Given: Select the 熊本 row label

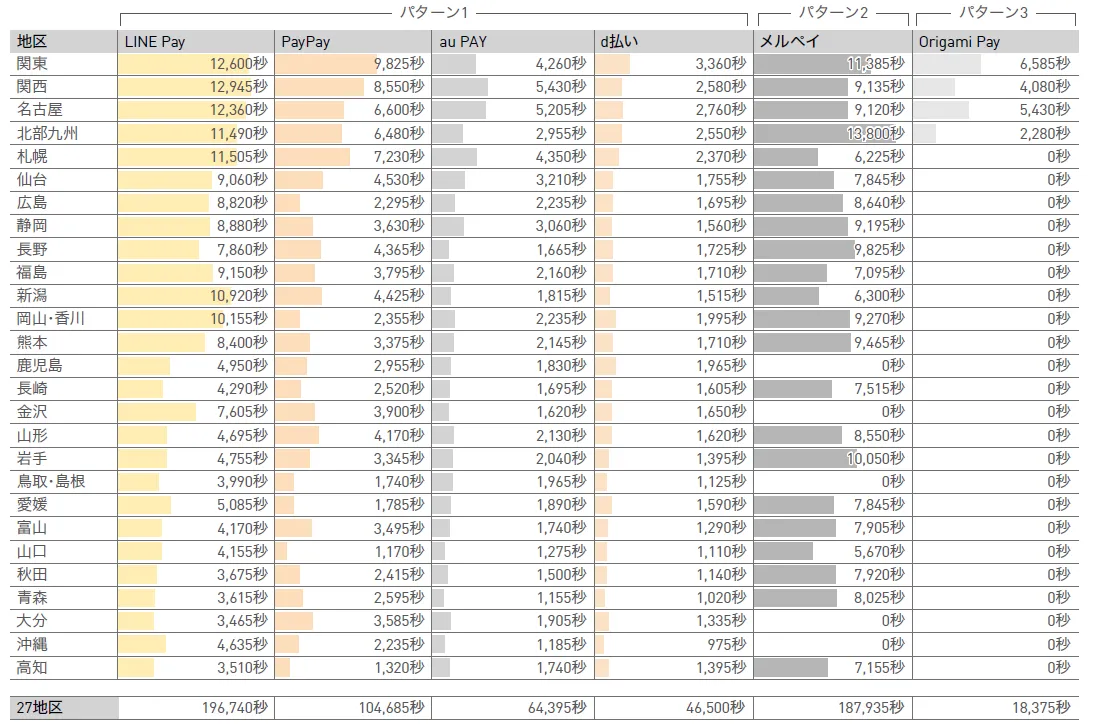Looking at the screenshot, I should [x=32, y=342].
